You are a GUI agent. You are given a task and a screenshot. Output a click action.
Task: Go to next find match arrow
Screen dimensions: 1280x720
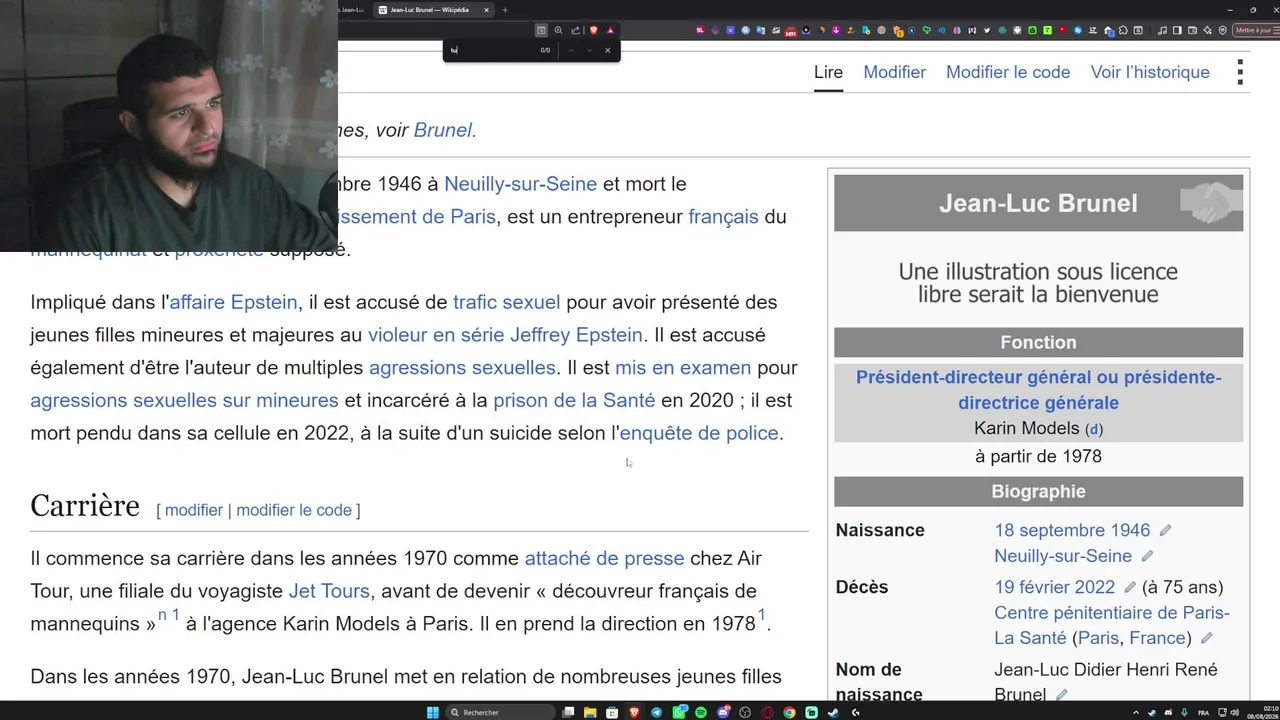pos(589,50)
